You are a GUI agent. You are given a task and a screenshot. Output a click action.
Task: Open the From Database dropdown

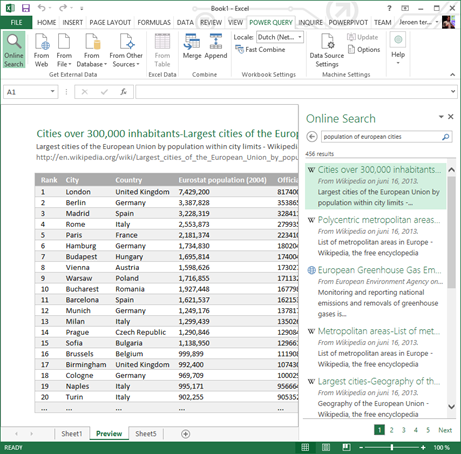92,50
